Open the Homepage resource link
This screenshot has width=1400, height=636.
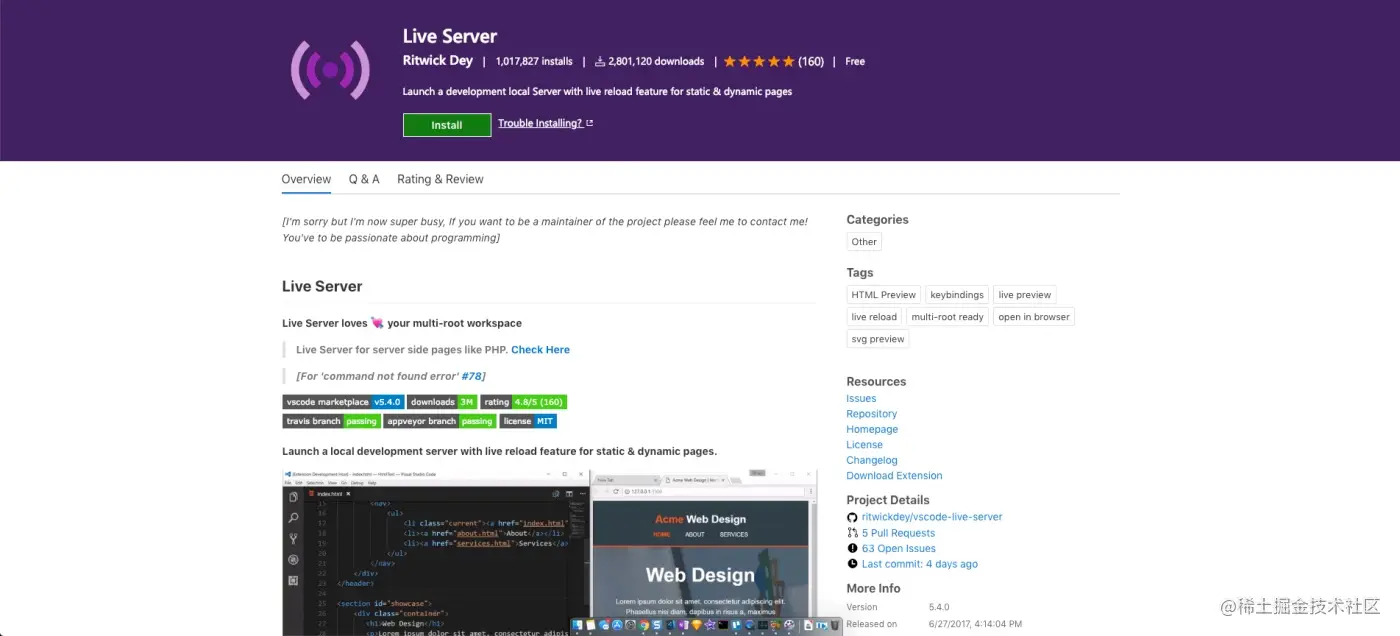click(x=872, y=429)
